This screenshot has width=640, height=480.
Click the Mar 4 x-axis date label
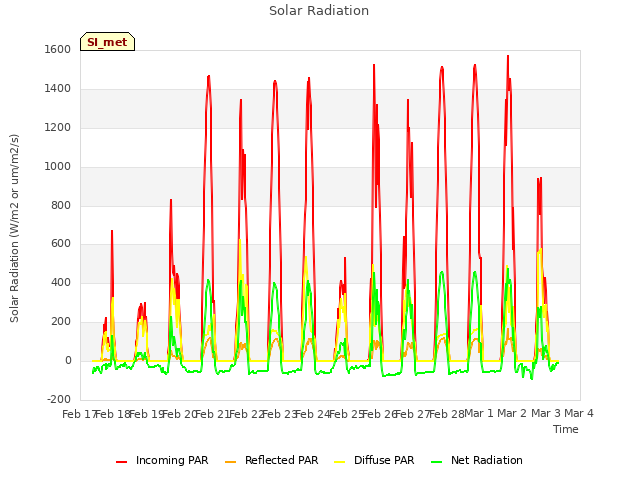pyautogui.click(x=579, y=413)
